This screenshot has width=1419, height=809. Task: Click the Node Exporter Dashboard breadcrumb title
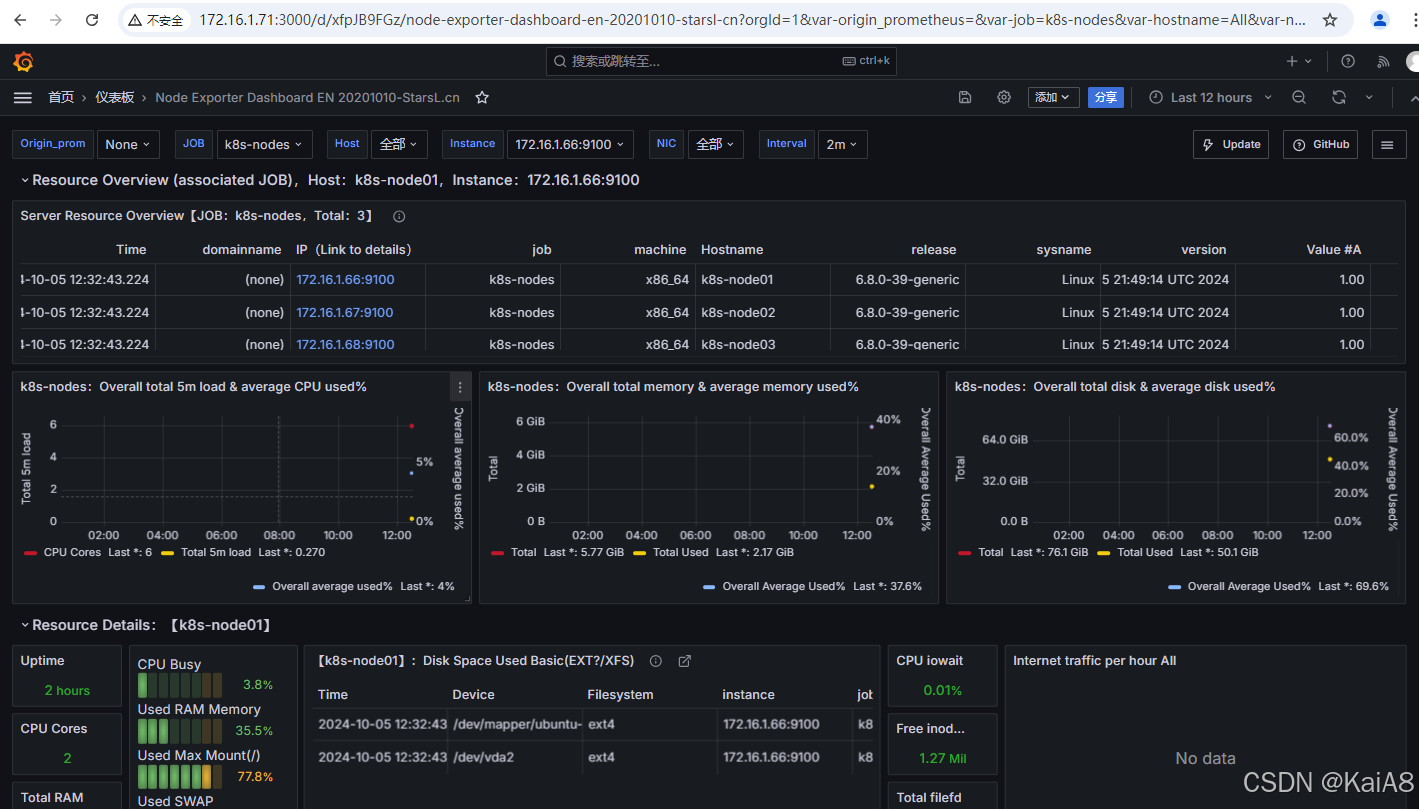[307, 97]
